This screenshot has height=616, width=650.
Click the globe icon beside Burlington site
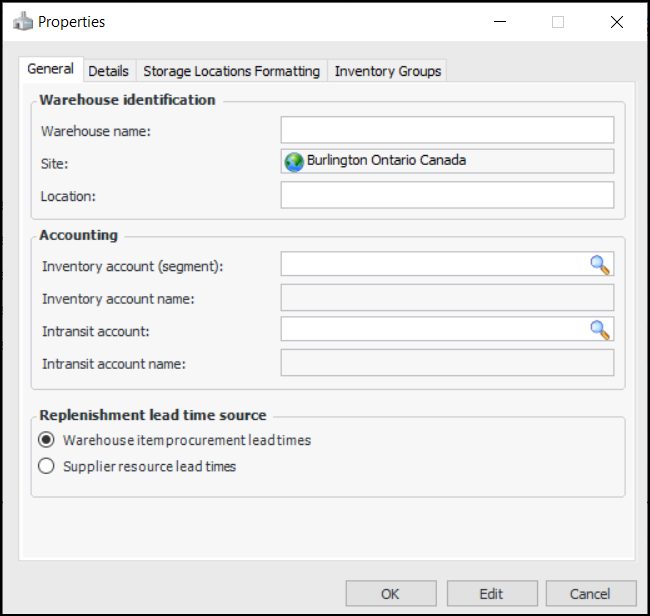(294, 162)
